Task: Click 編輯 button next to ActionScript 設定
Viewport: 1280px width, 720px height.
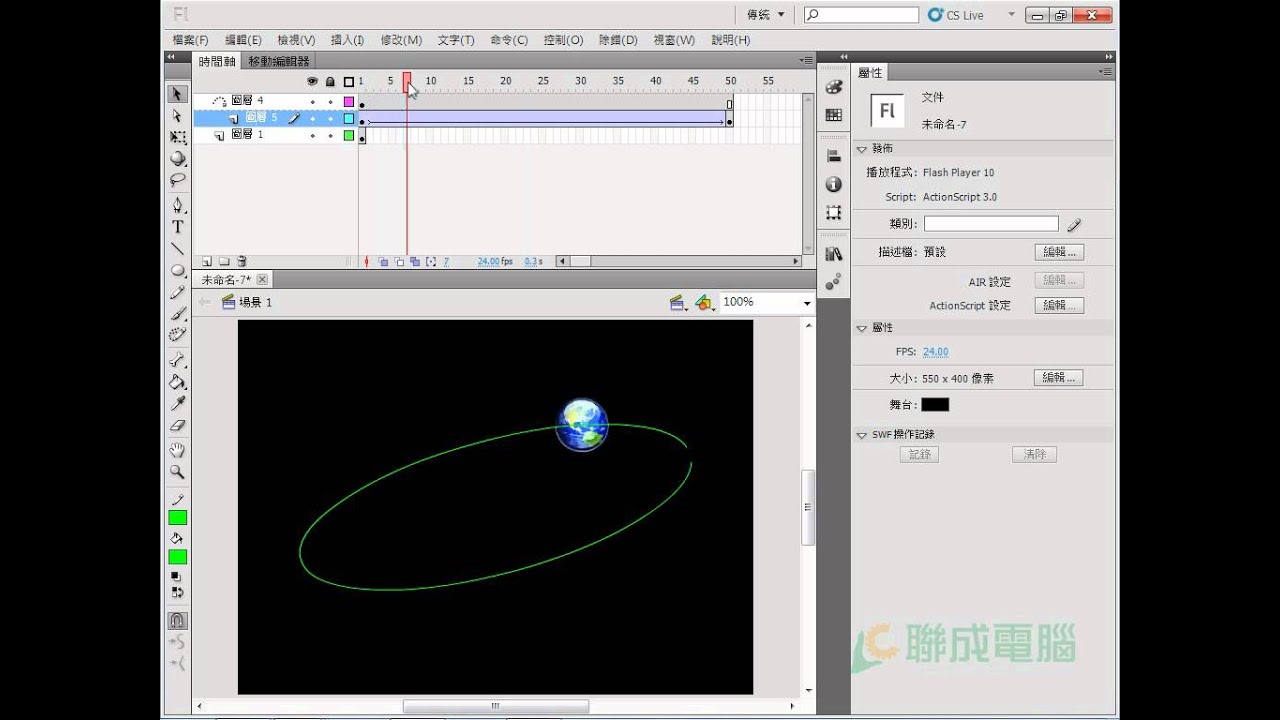Action: [1059, 305]
